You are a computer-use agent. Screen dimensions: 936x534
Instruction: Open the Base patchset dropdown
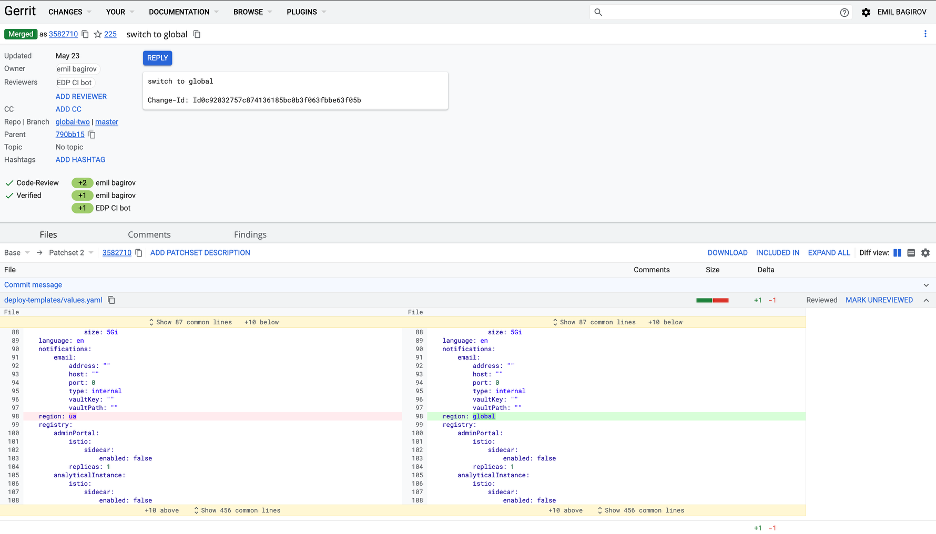pyautogui.click(x=17, y=253)
